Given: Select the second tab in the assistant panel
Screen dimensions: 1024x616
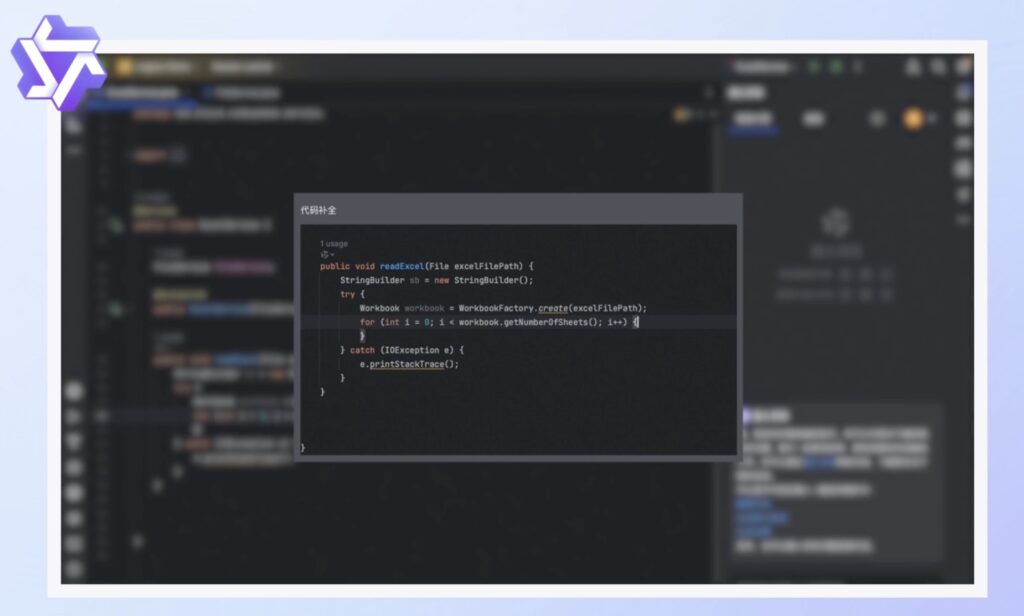Looking at the screenshot, I should 814,118.
